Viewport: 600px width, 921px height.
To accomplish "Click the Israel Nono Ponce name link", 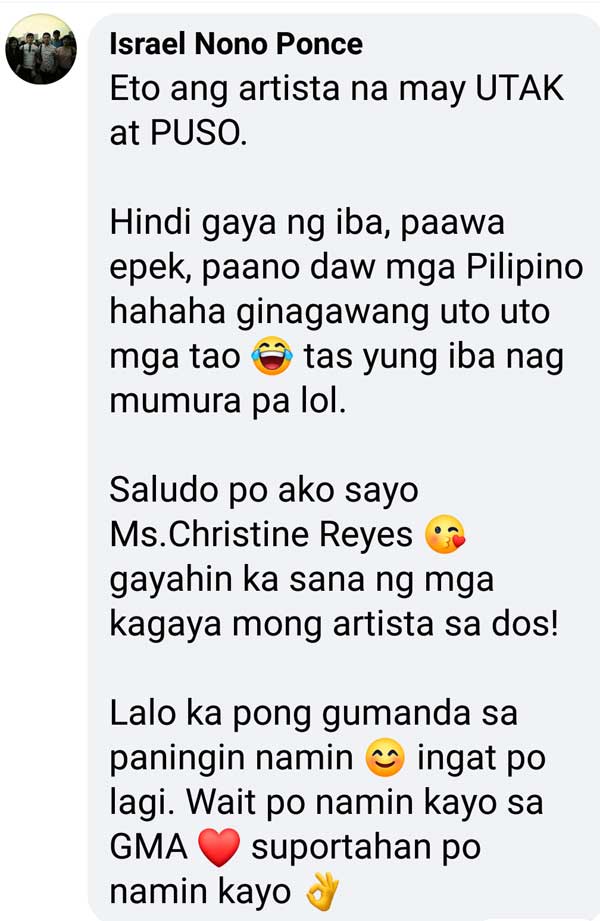I will tap(236, 44).
